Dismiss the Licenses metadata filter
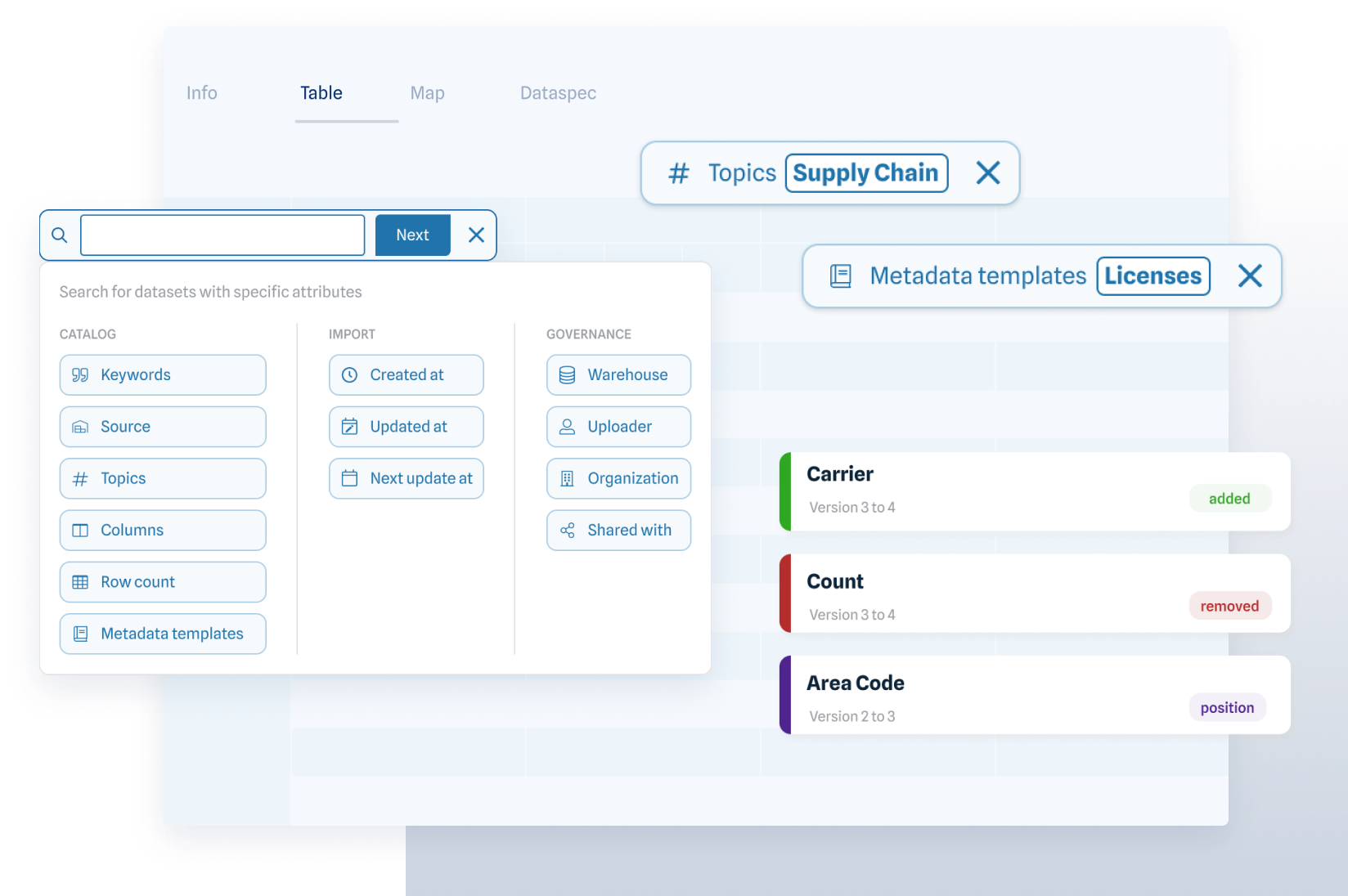Screen dimensions: 1348x896 pyautogui.click(x=1250, y=276)
